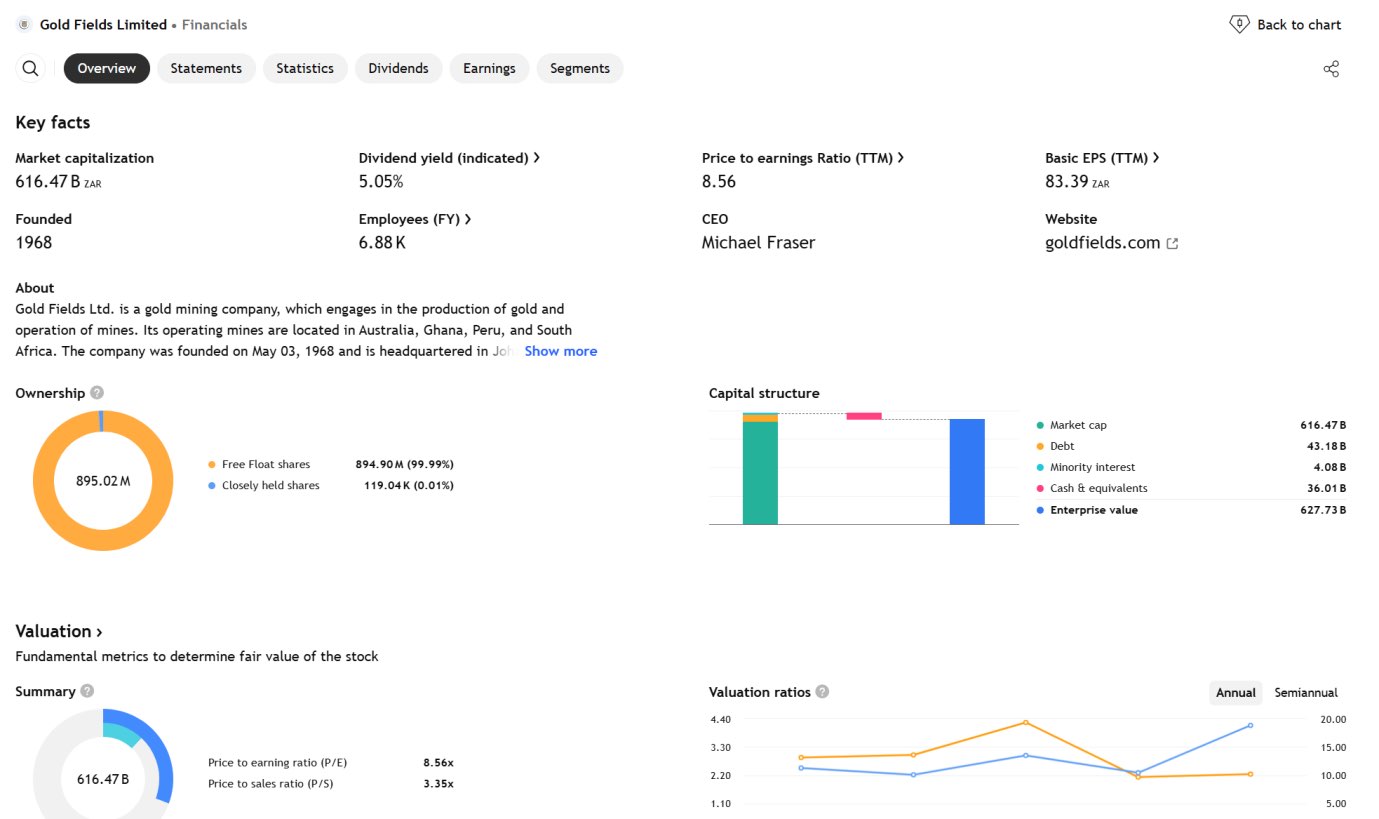Switch to the Segments tab

[580, 68]
